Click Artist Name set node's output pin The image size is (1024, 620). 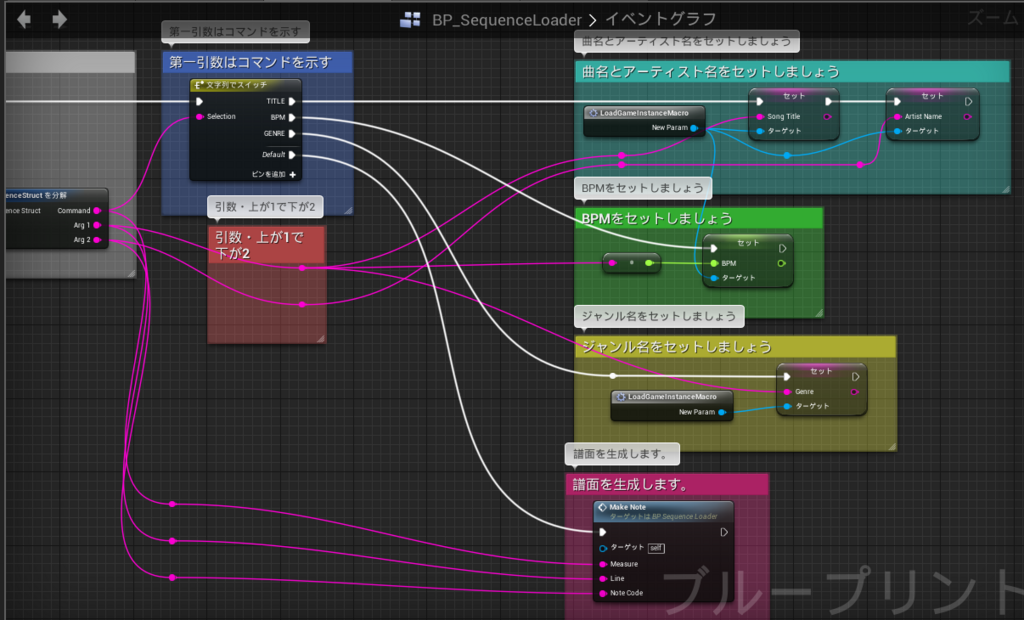click(x=967, y=117)
